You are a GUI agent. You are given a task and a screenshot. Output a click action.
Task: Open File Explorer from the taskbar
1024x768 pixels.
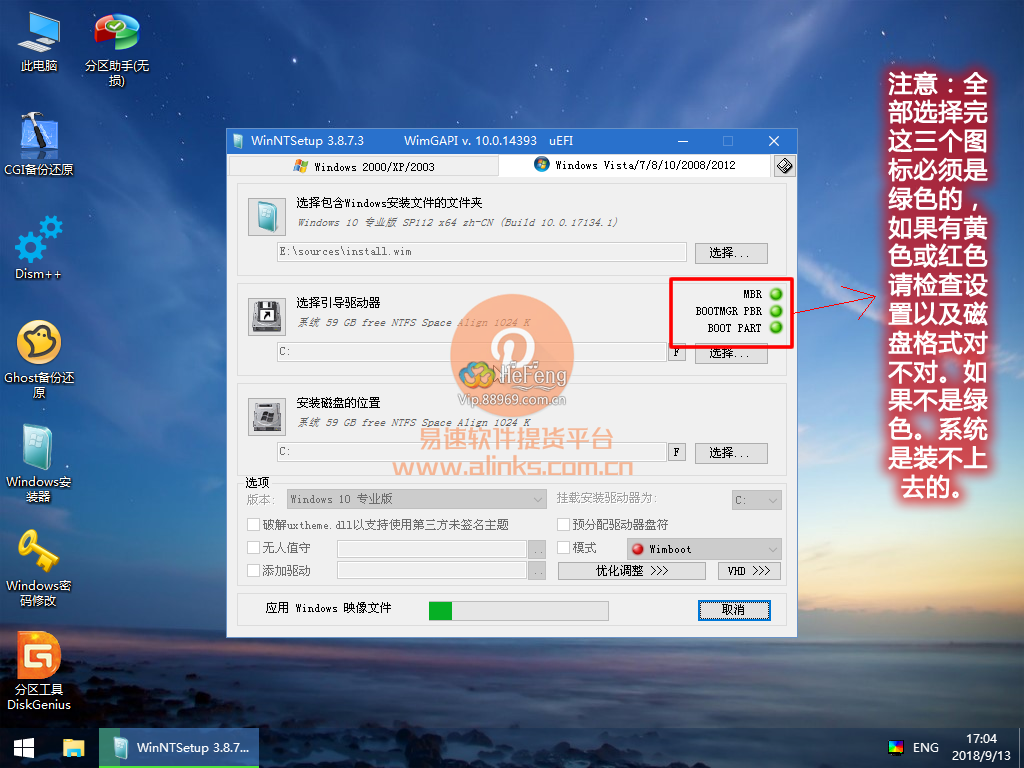point(74,748)
